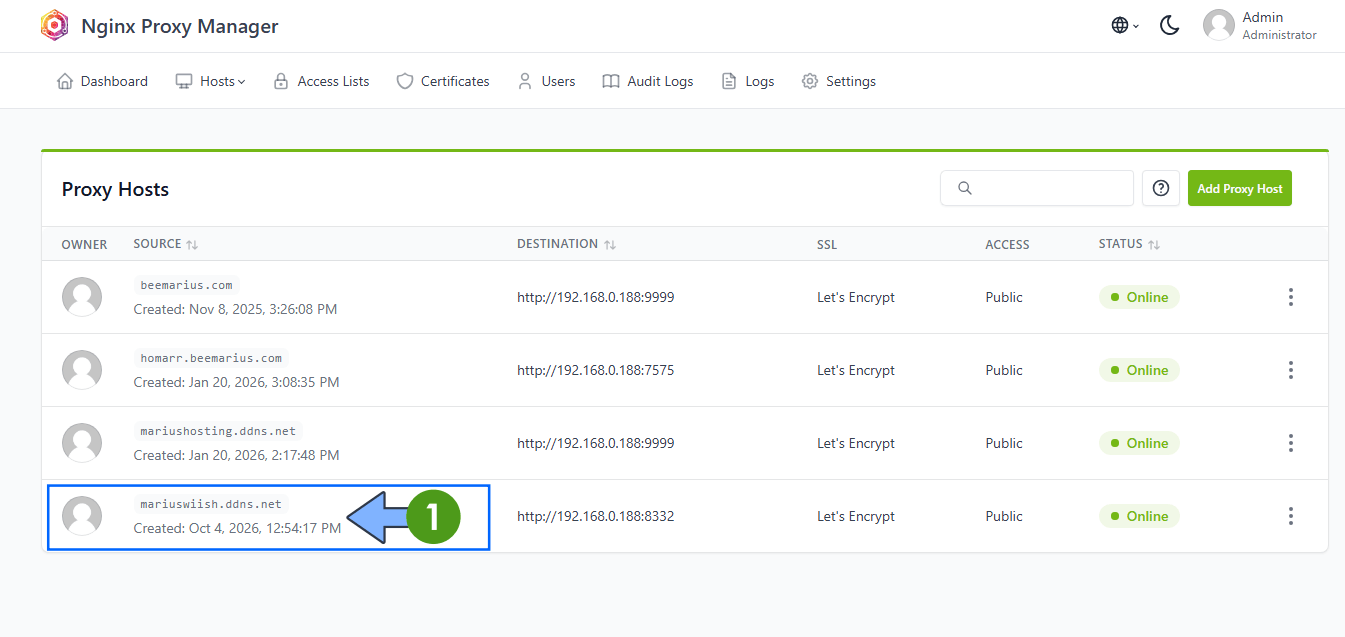Click the proxy hosts search field
1345x637 pixels.
pyautogui.click(x=1037, y=188)
